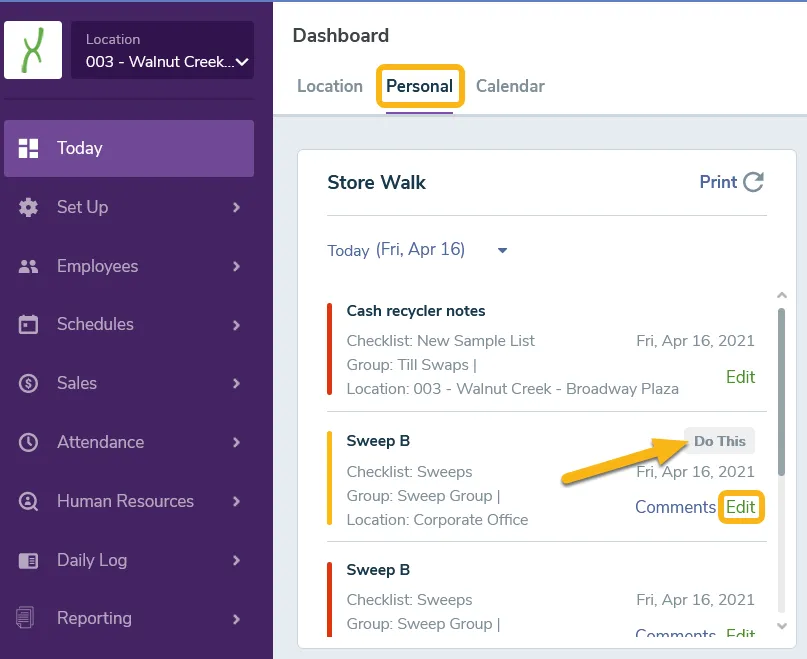The width and height of the screenshot is (807, 659).
Task: Expand the Reporting menu chevron
Action: (236, 619)
